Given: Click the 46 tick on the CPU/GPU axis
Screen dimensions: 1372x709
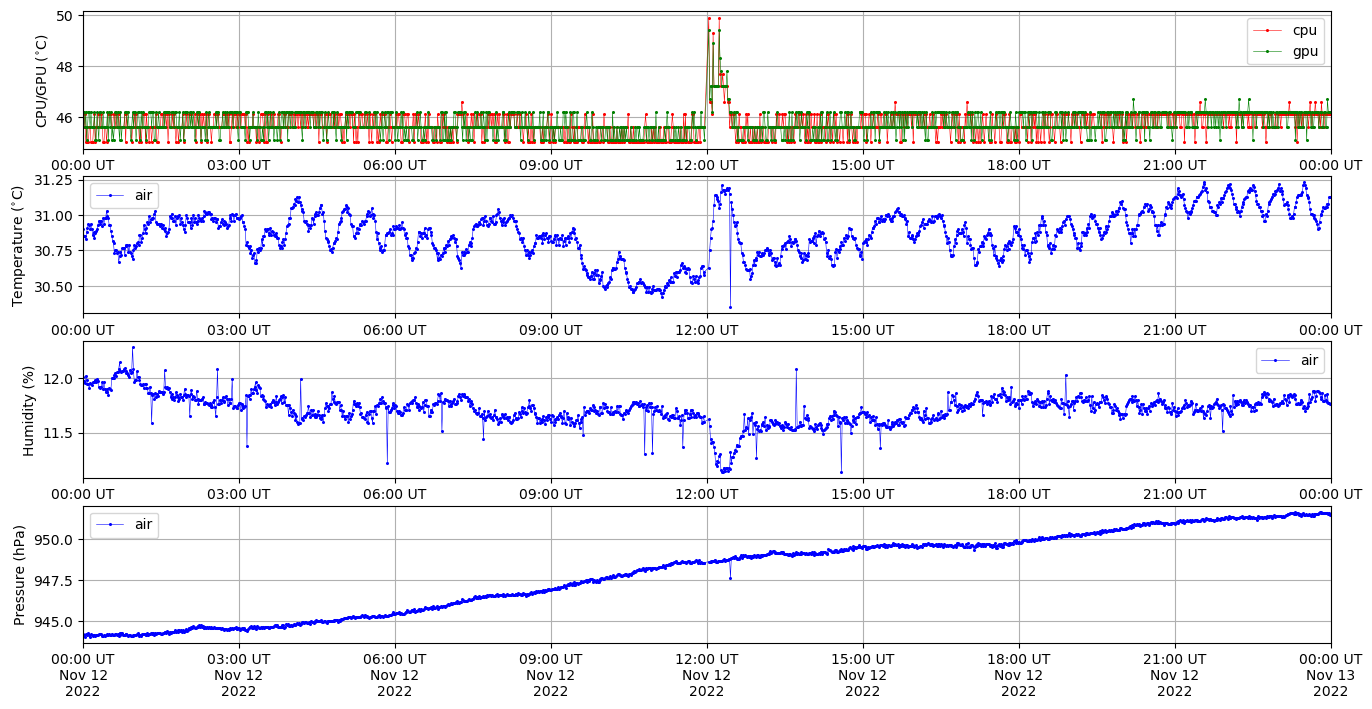Looking at the screenshot, I should coord(65,118).
